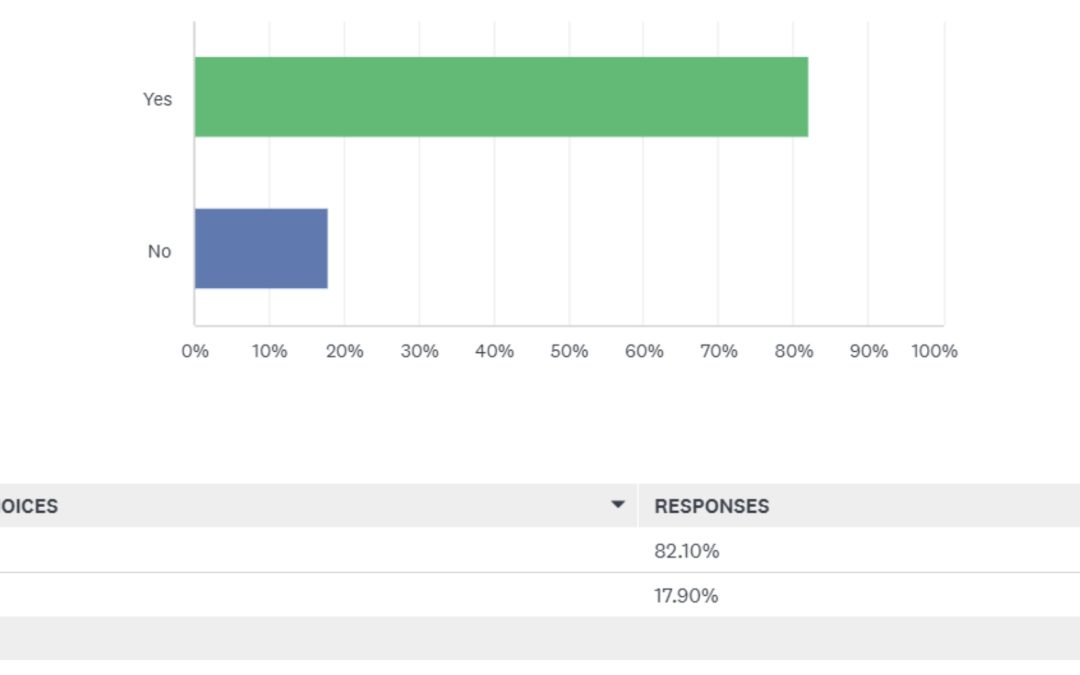Click the 50% axis label

click(569, 351)
